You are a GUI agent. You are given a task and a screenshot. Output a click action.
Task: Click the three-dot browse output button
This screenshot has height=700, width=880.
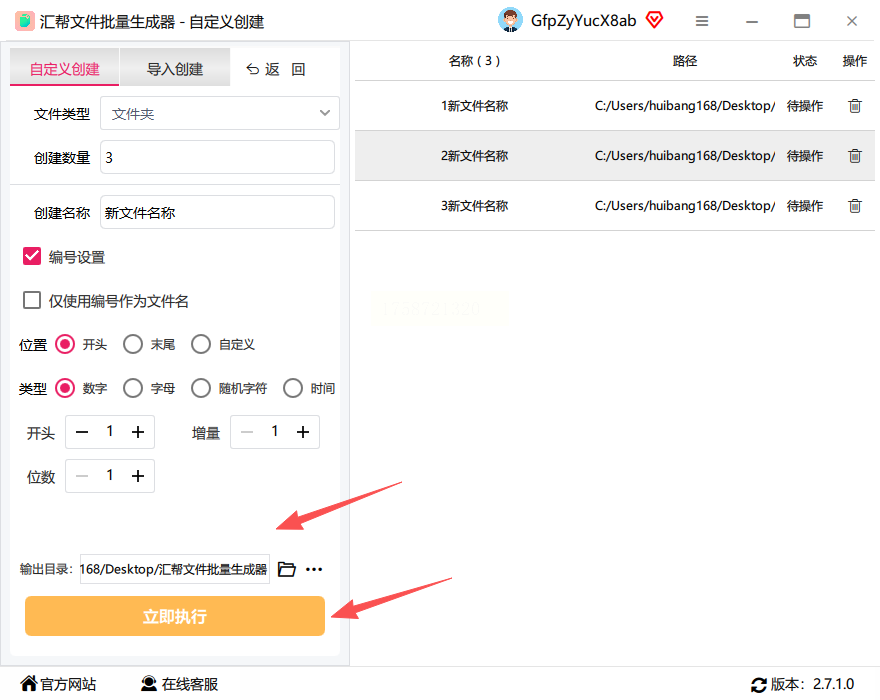314,569
